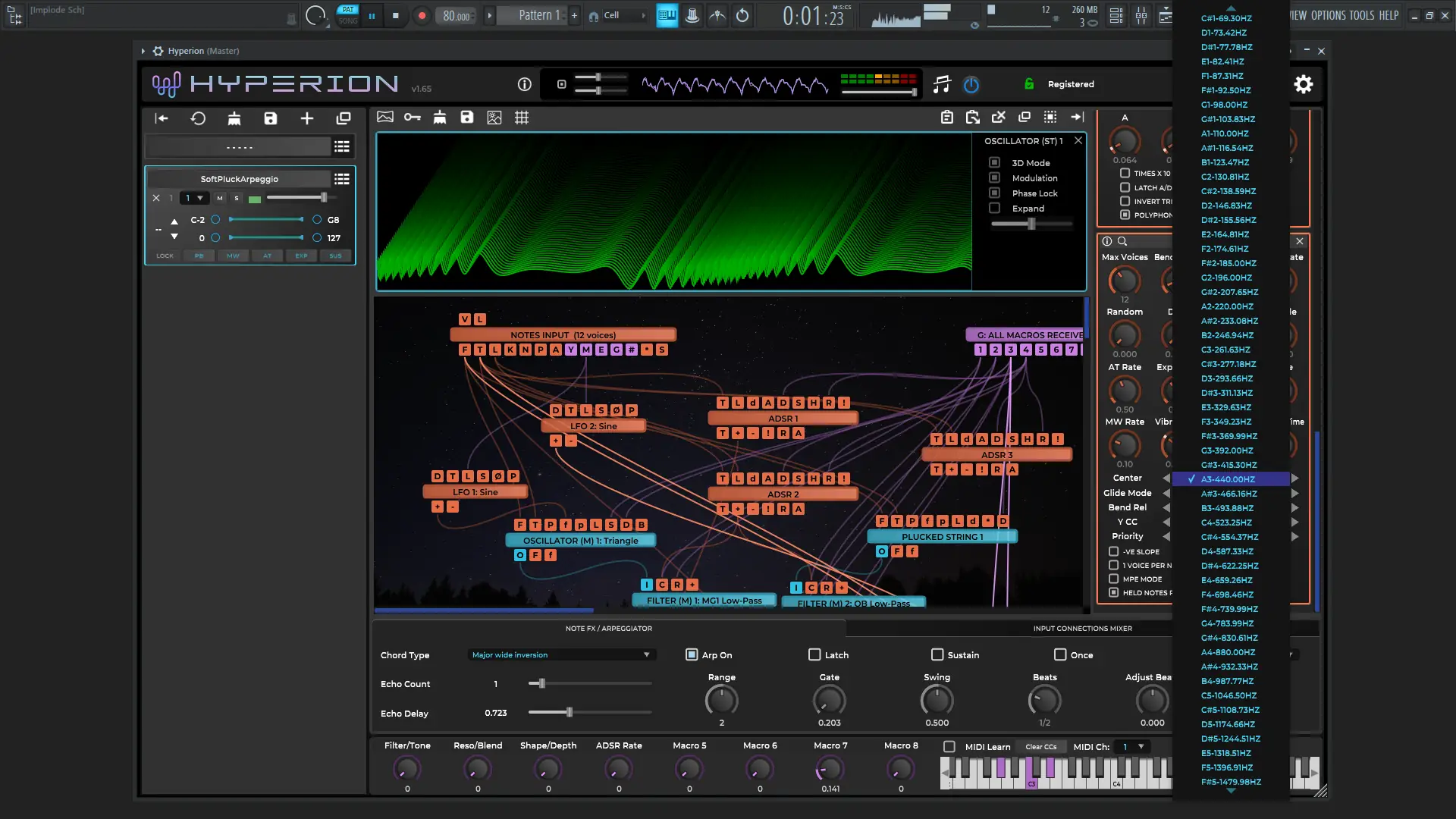The height and width of the screenshot is (819, 1456).
Task: Select A#3-466.16HZ from the frequency menu
Action: pyautogui.click(x=1228, y=494)
